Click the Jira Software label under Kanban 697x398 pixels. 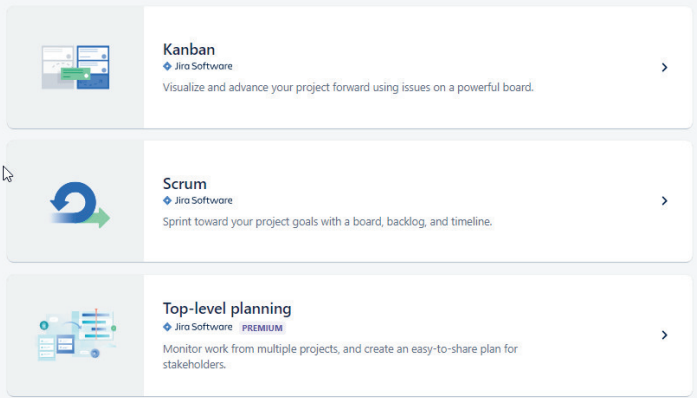(x=203, y=66)
